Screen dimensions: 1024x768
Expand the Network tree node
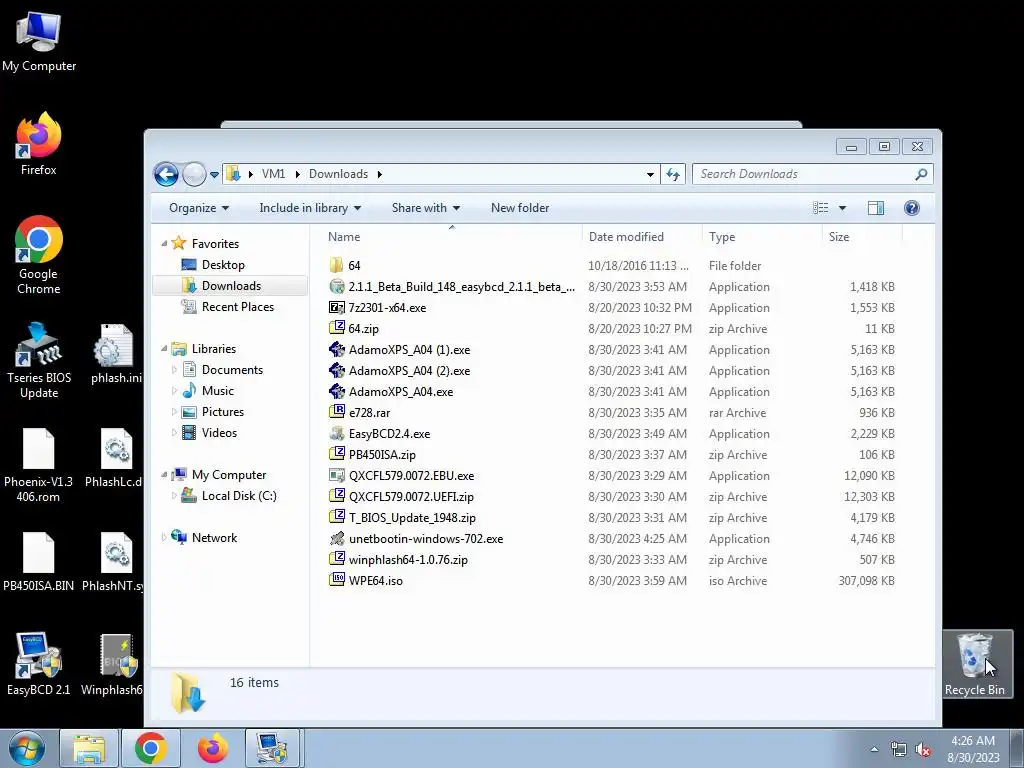pos(164,537)
